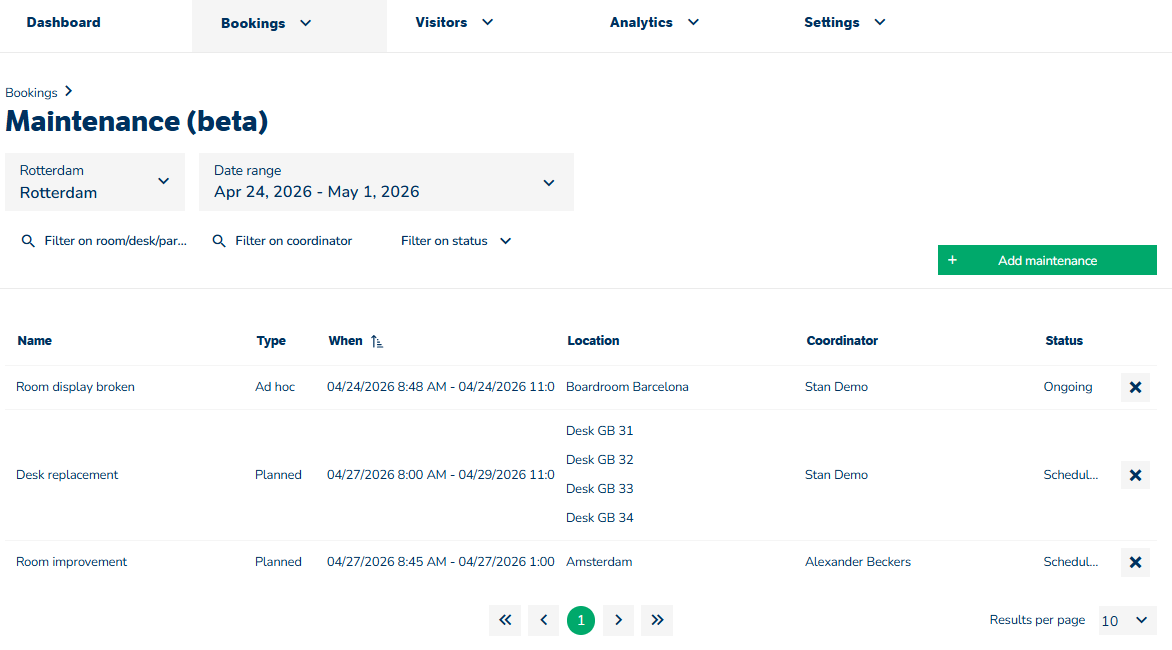The height and width of the screenshot is (650, 1172).
Task: Open the Visitors navigation menu
Action: (x=454, y=22)
